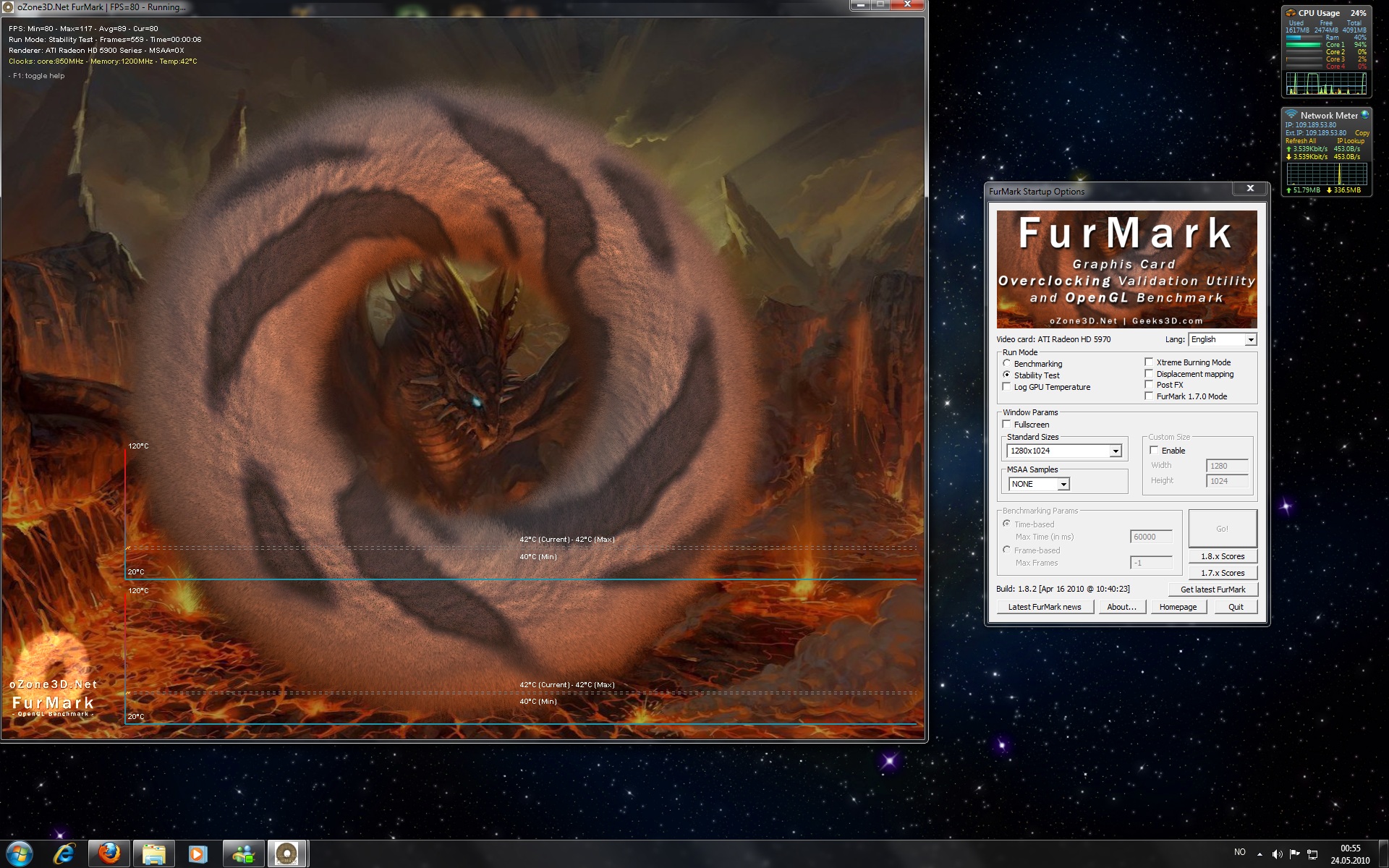Click the FurMark title bar app icon
This screenshot has height=868, width=1389.
[x=9, y=7]
